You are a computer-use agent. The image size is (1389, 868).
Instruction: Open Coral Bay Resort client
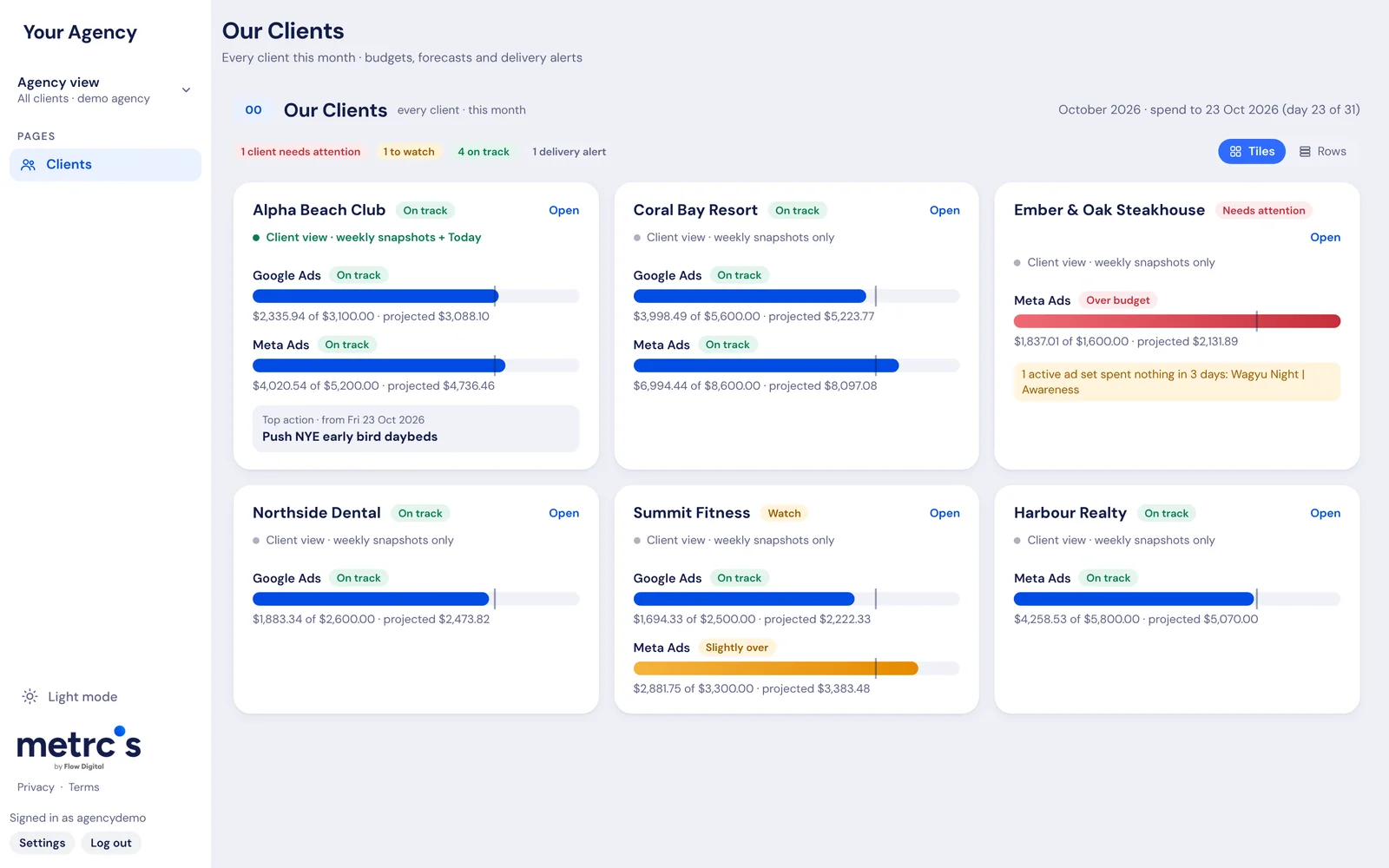(945, 210)
